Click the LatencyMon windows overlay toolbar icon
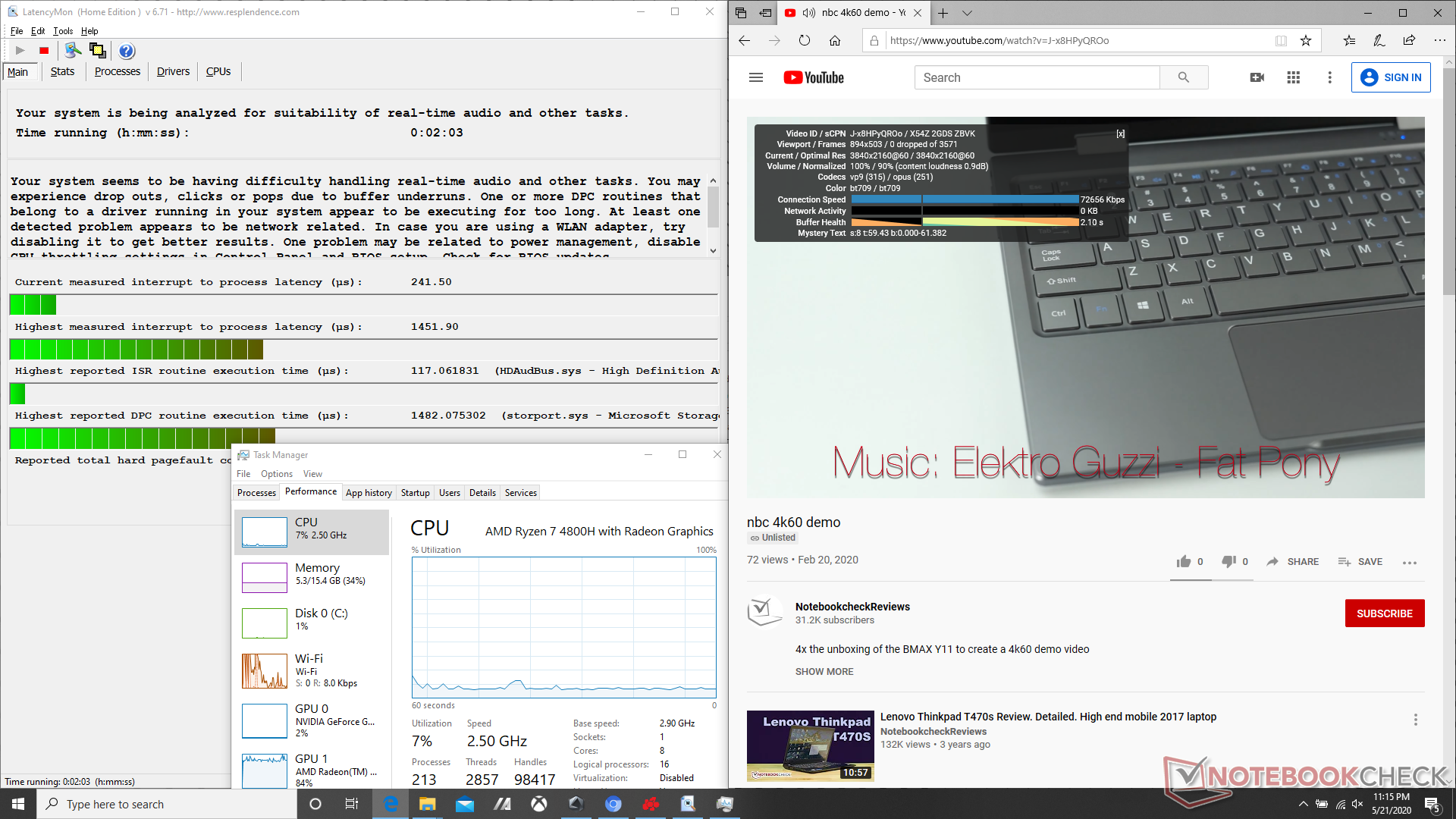The image size is (1456, 819). (x=97, y=51)
